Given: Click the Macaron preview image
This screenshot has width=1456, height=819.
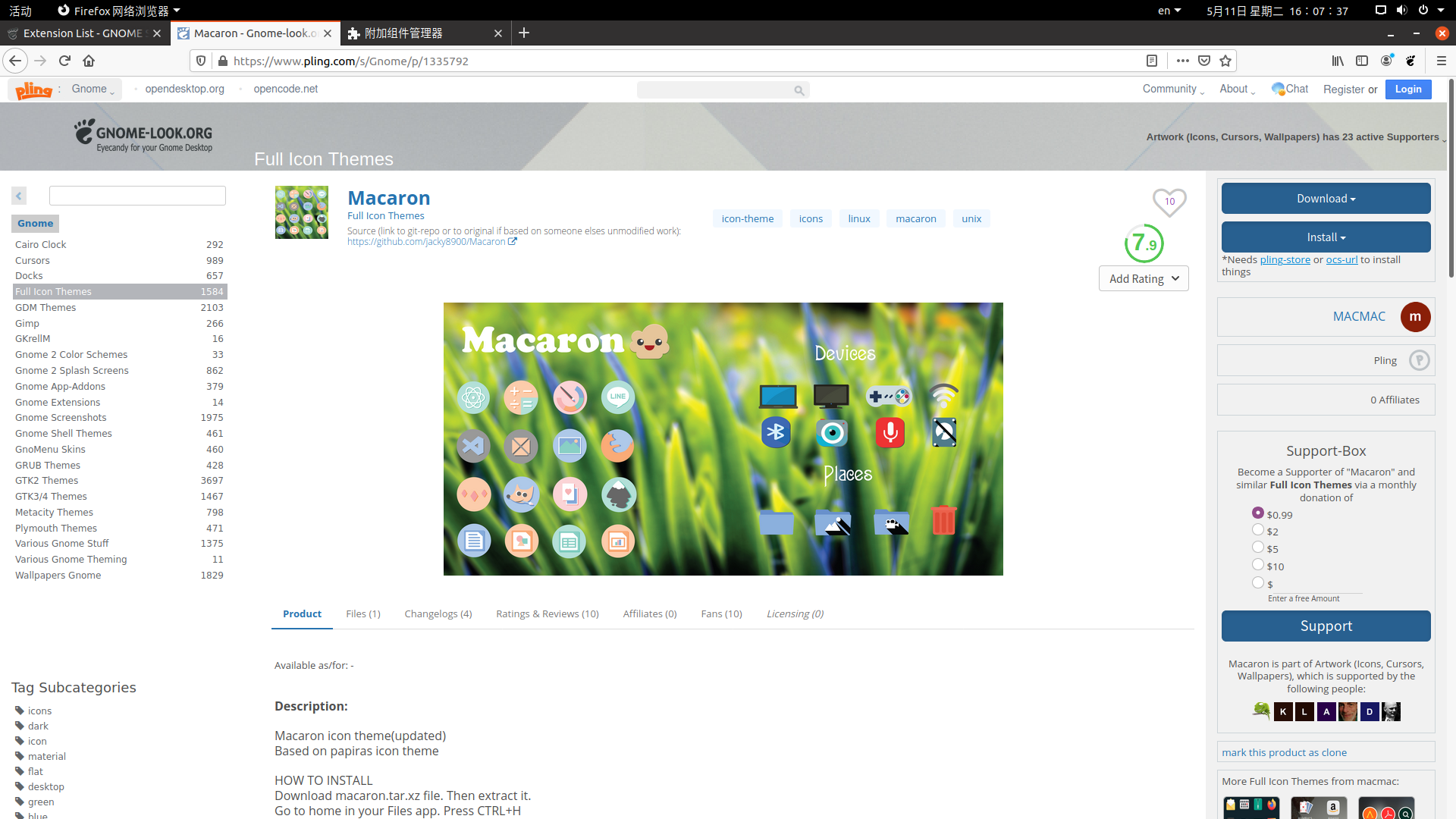Looking at the screenshot, I should [723, 438].
